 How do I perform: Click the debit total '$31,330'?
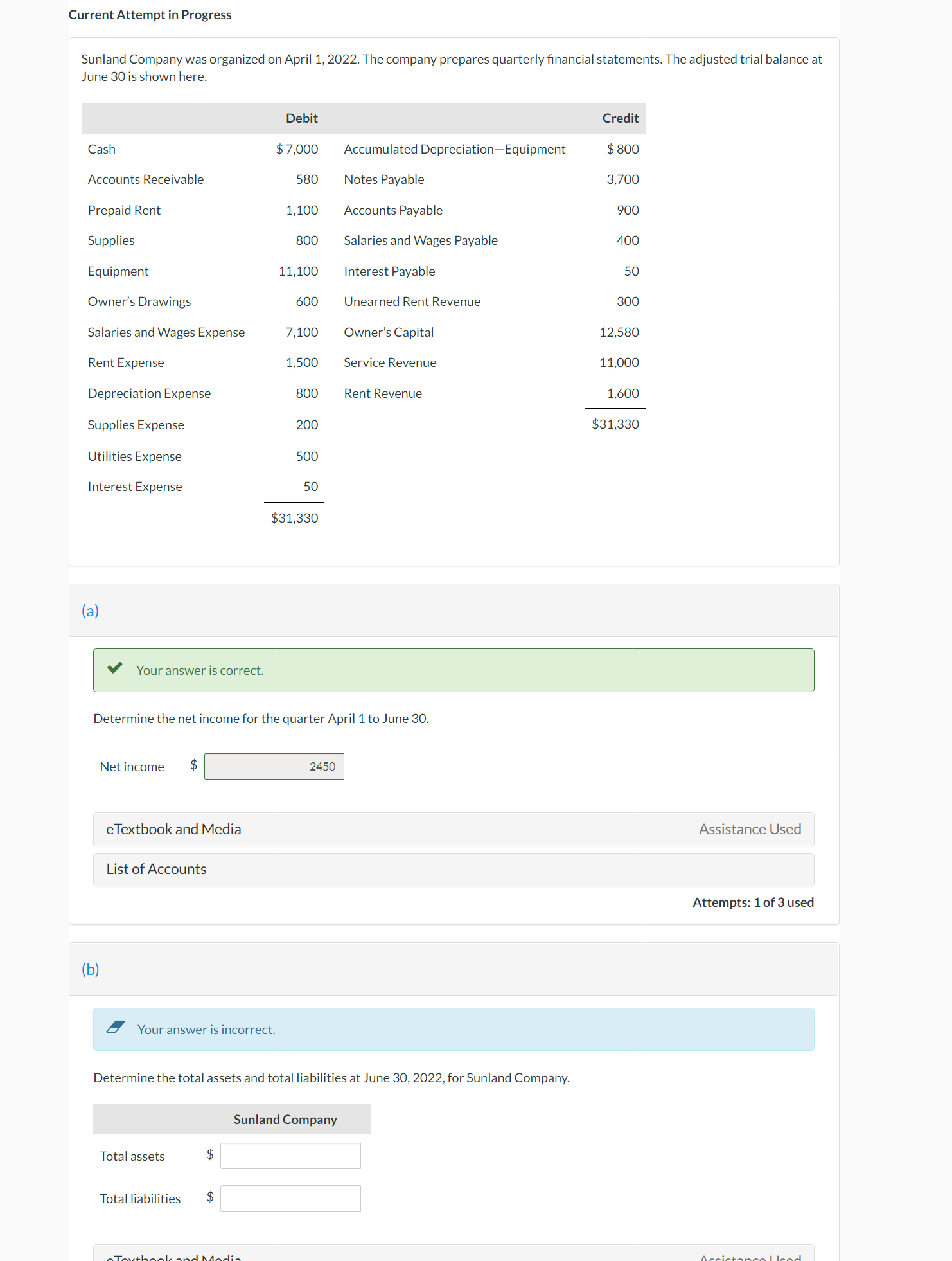pos(294,518)
